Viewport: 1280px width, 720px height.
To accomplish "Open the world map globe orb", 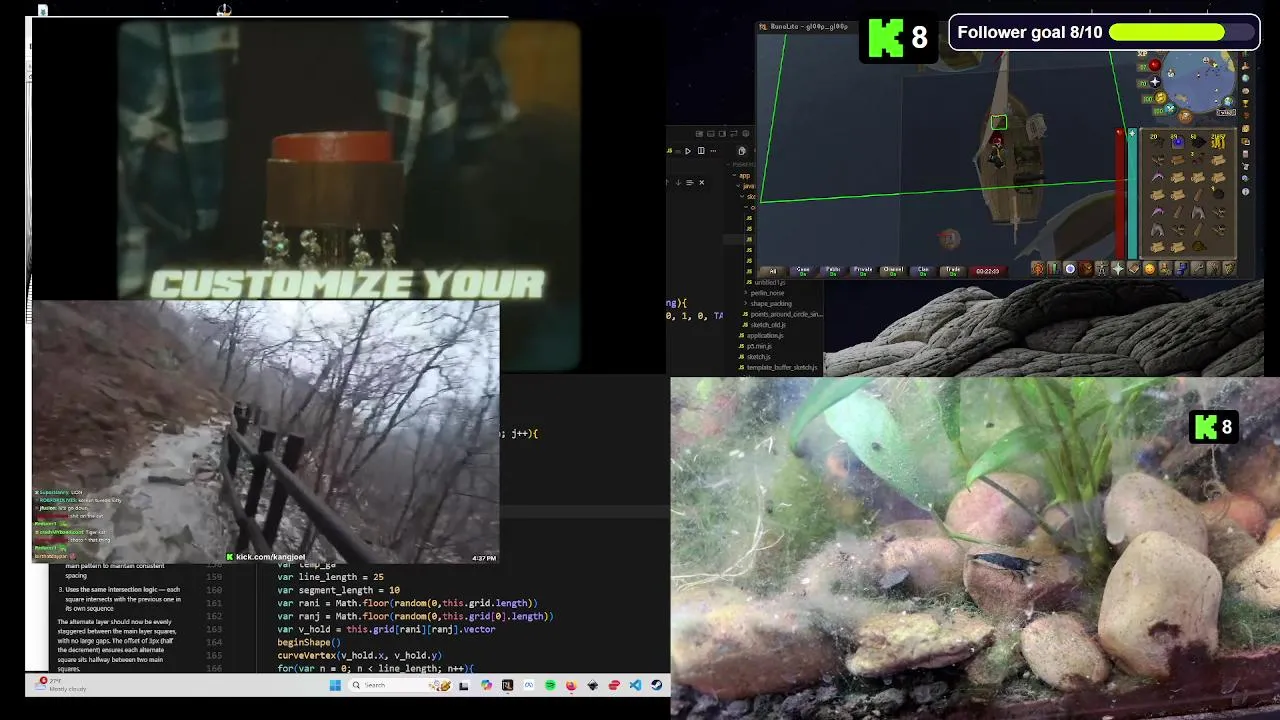I will pos(1229,102).
